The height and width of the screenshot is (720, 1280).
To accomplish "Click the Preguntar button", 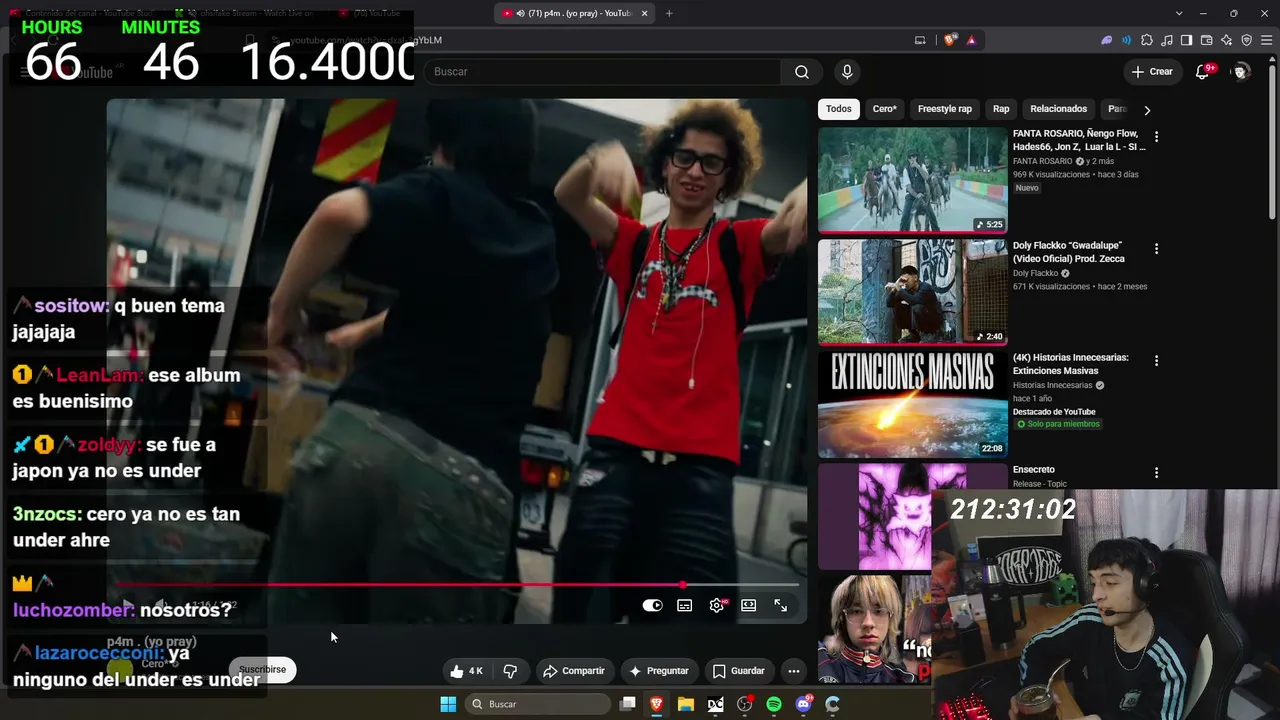I will pos(658,671).
